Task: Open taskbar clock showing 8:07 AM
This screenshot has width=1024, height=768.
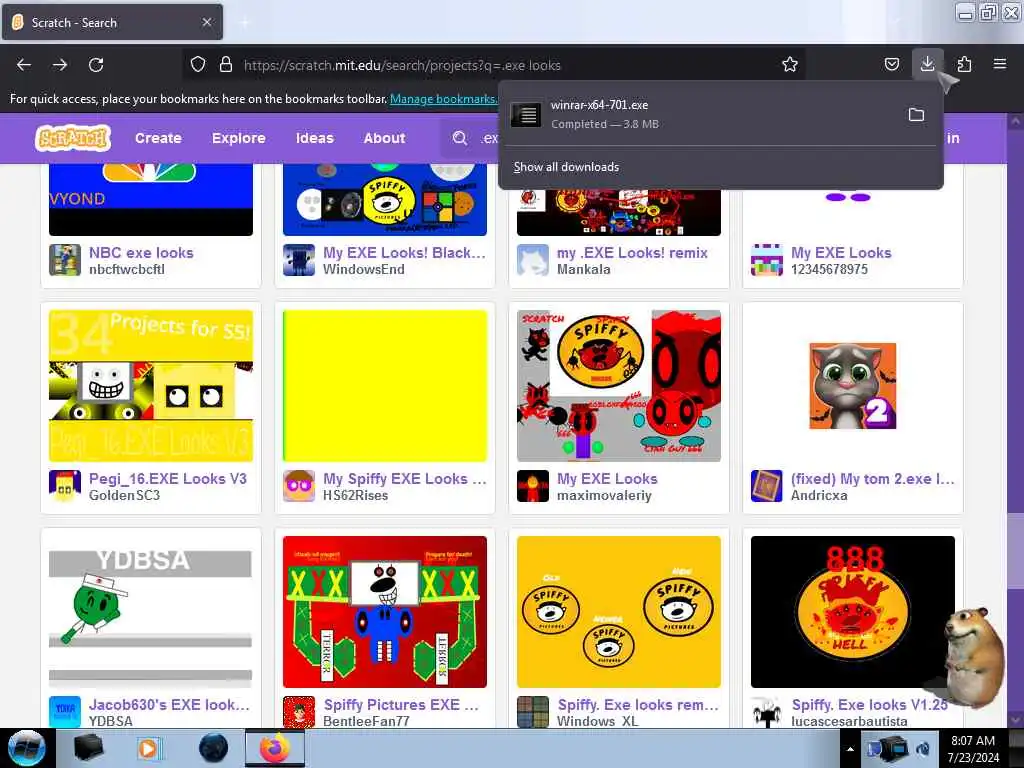Action: 973,749
